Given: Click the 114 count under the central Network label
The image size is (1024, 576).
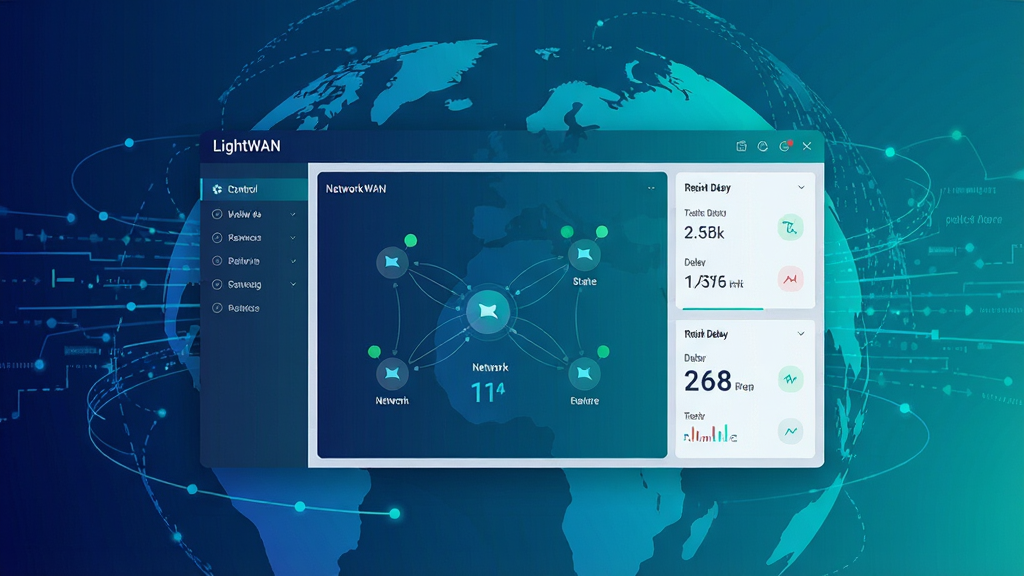Looking at the screenshot, I should coord(488,392).
